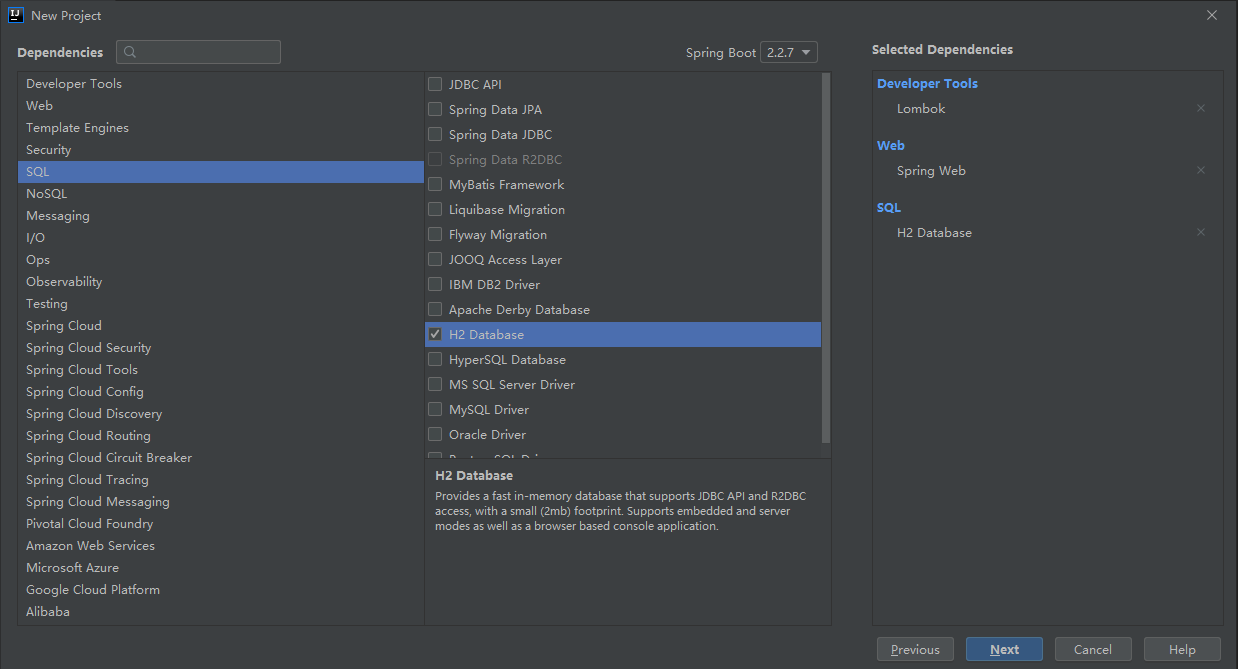The image size is (1238, 669).
Task: Click the checkbox icon beside JDBC API
Action: pyautogui.click(x=435, y=84)
